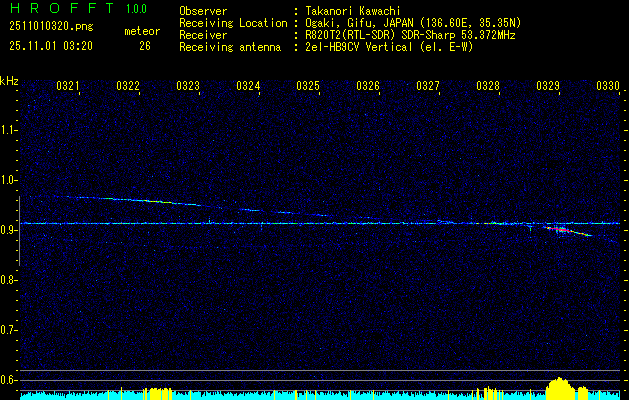The width and height of the screenshot is (629, 400).
Task: Select the 0330 time marker
Action: pos(608,87)
